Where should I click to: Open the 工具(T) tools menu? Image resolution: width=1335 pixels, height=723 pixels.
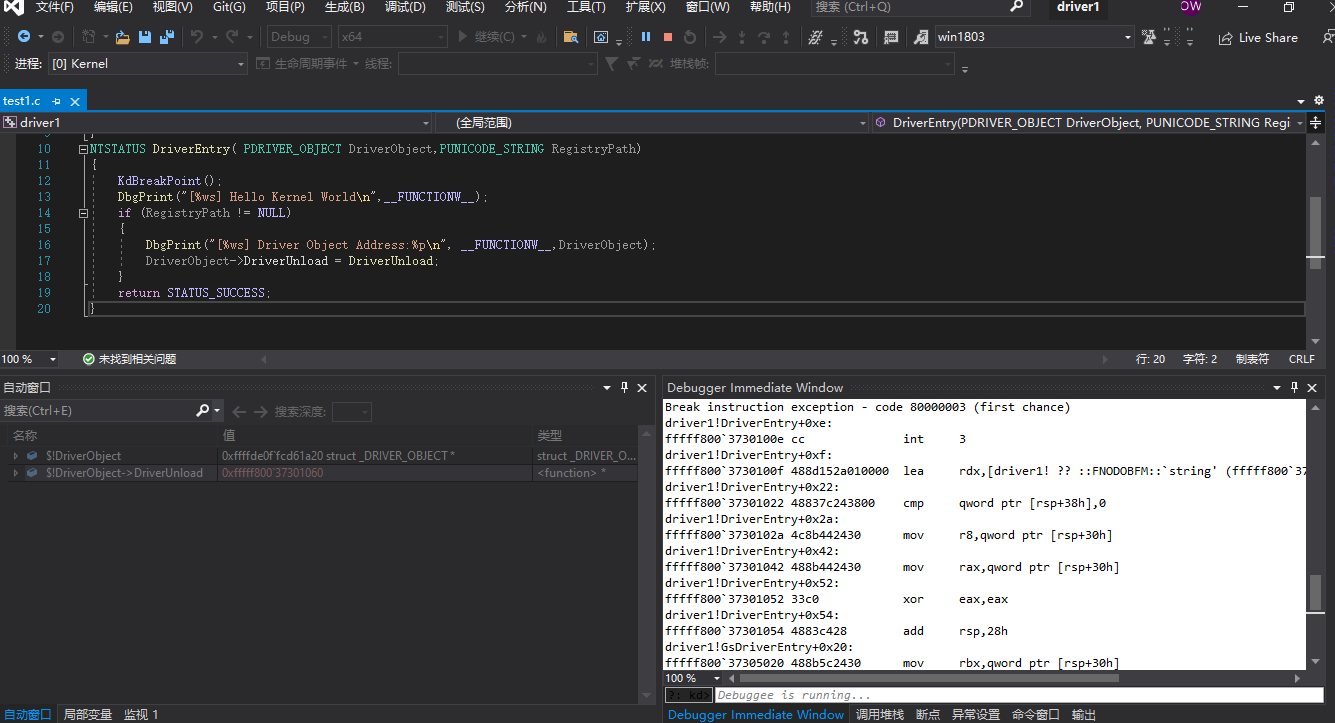click(x=586, y=7)
